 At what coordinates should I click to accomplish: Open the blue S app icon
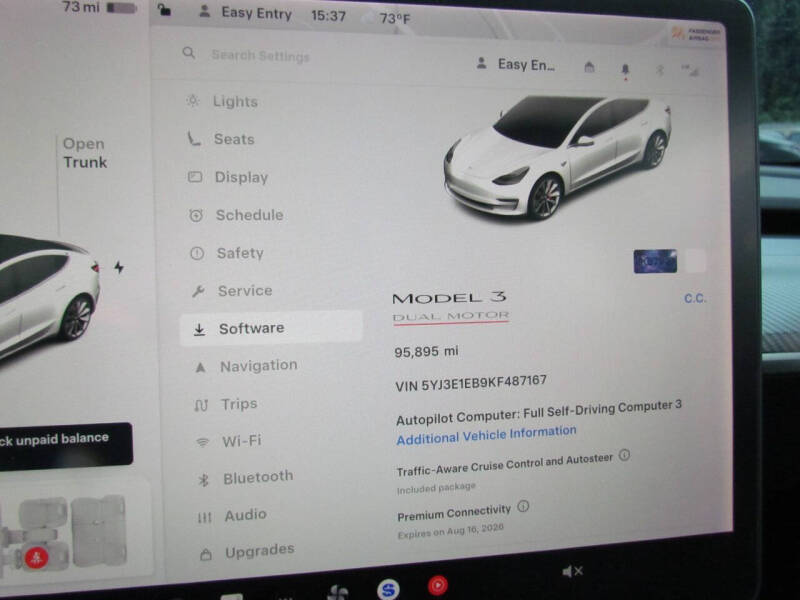point(388,590)
